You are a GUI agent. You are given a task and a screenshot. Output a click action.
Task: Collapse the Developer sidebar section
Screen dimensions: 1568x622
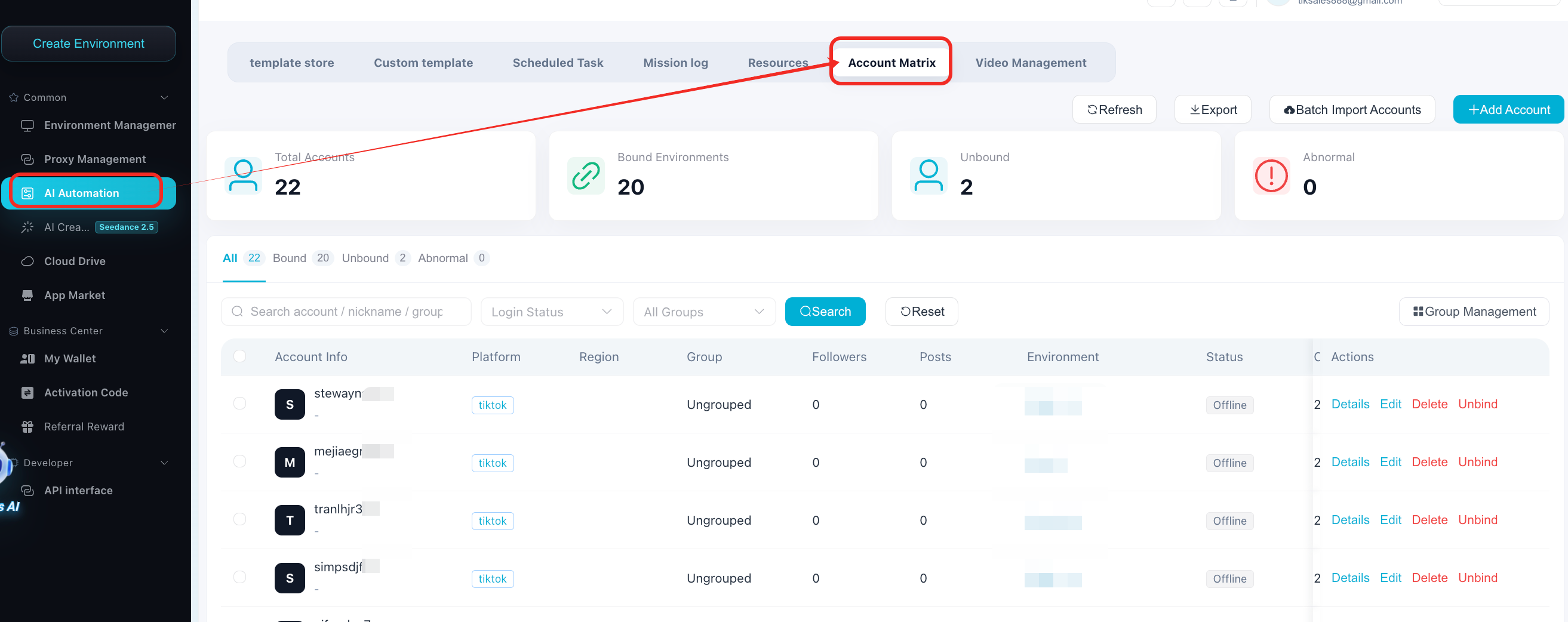[164, 463]
